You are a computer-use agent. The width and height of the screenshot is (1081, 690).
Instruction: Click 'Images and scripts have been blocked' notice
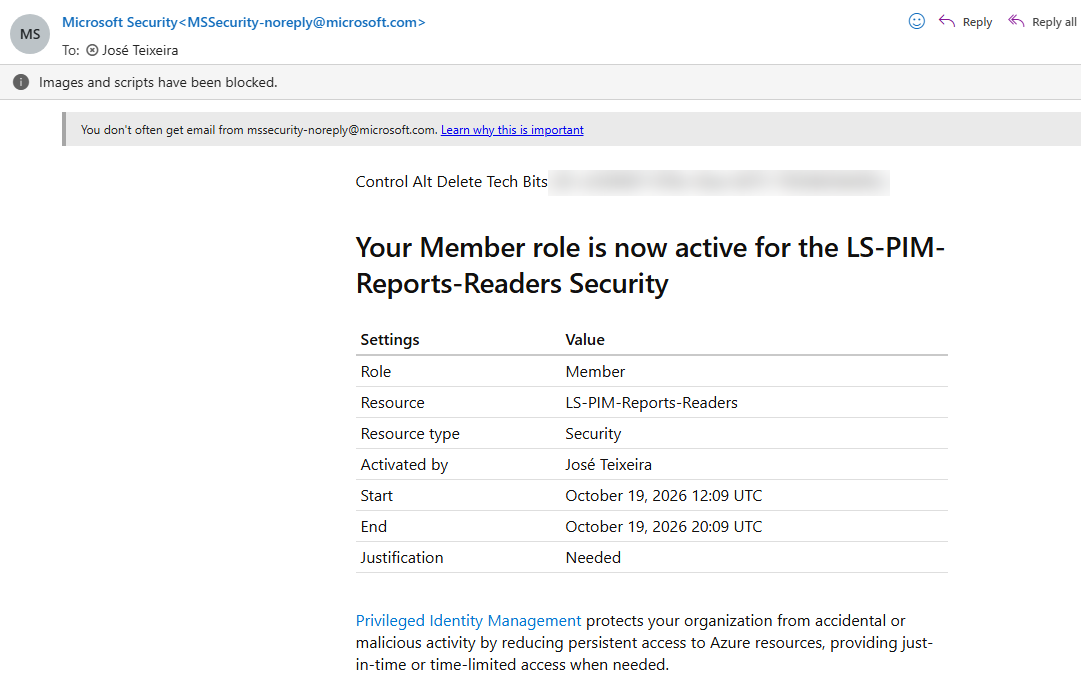tap(158, 82)
